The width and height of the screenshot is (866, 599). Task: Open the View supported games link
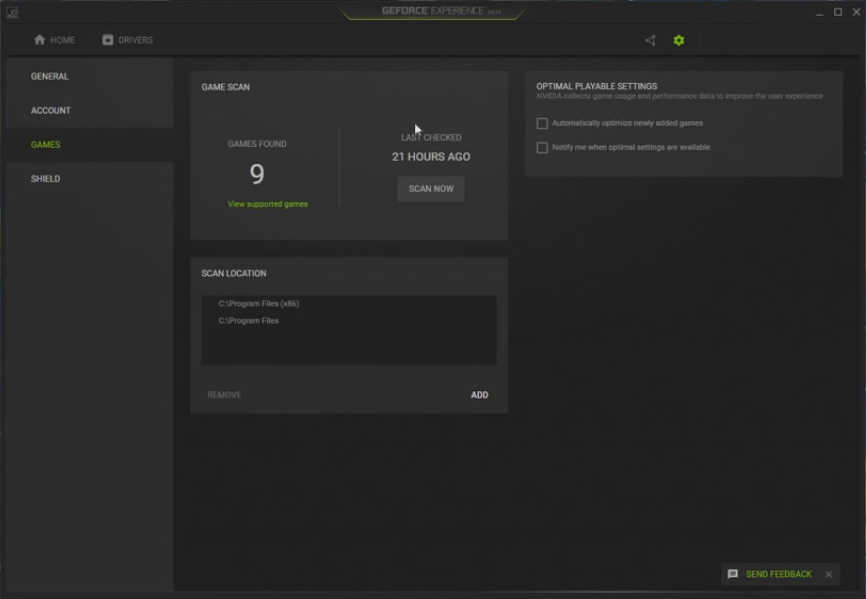pos(268,204)
